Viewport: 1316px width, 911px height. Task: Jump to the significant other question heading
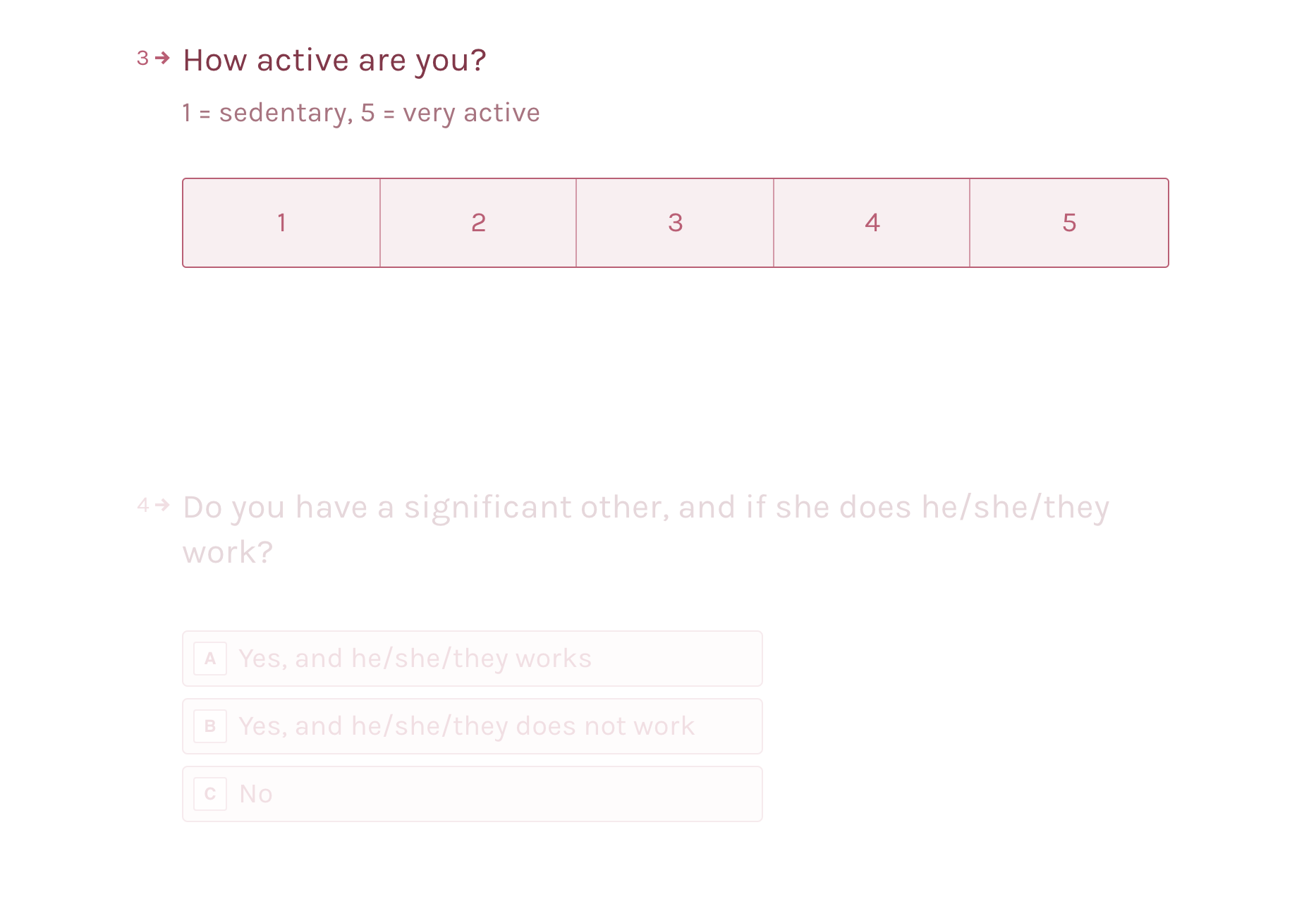645,508
